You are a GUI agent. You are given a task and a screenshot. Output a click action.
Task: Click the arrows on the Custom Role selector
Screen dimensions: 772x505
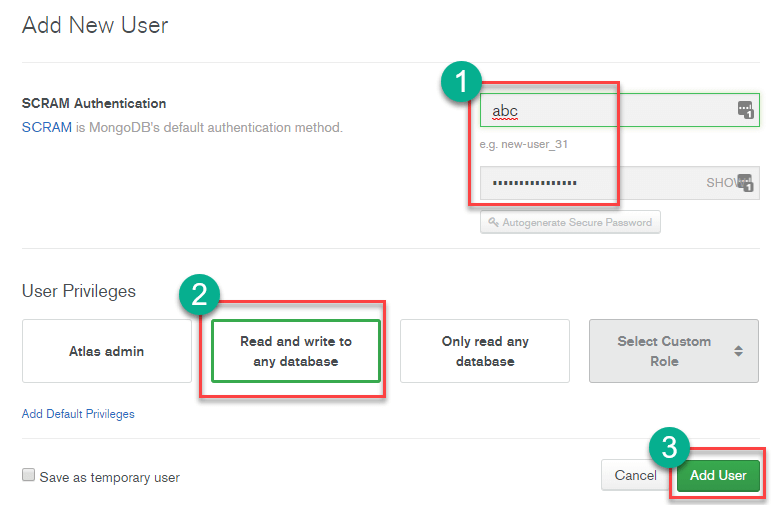coord(738,351)
